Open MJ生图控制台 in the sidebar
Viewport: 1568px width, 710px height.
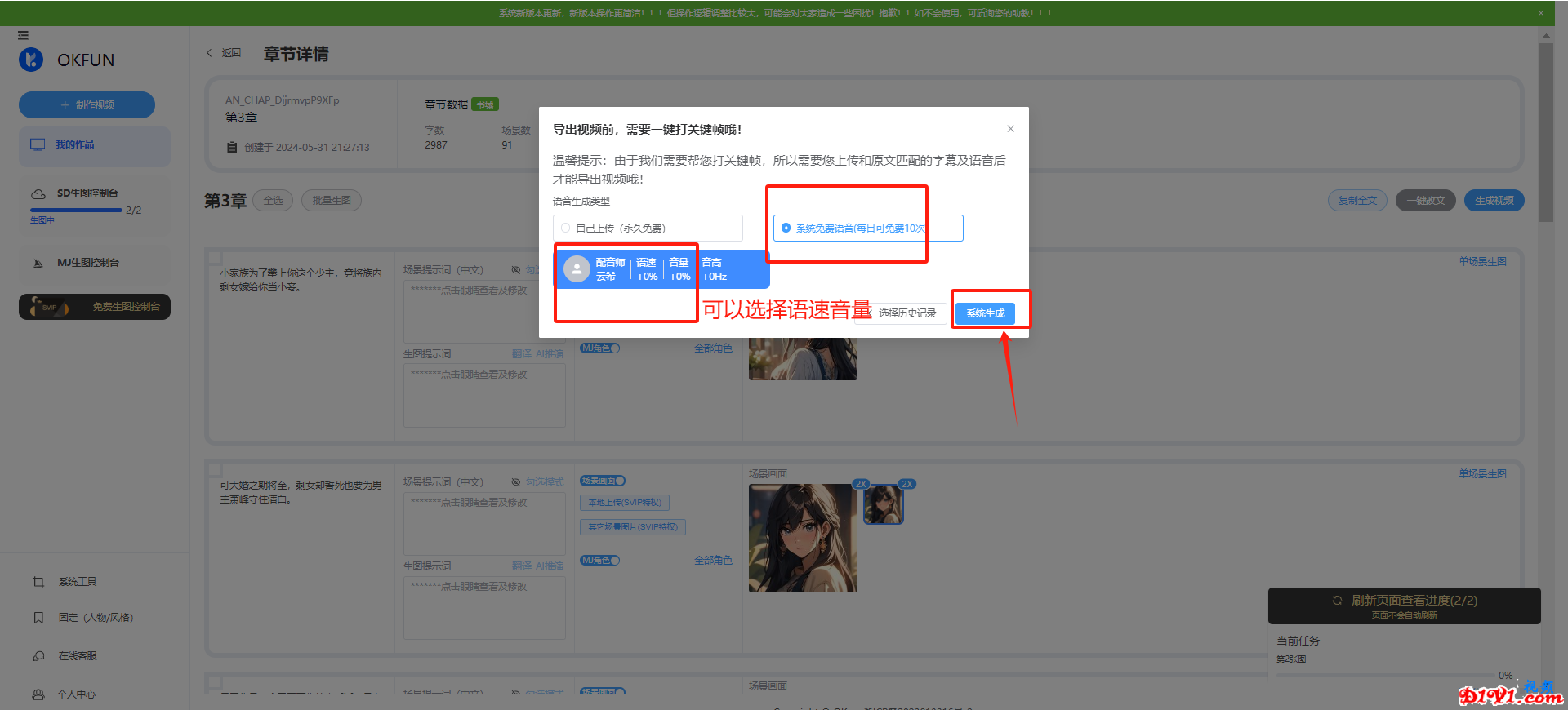pyautogui.click(x=95, y=263)
